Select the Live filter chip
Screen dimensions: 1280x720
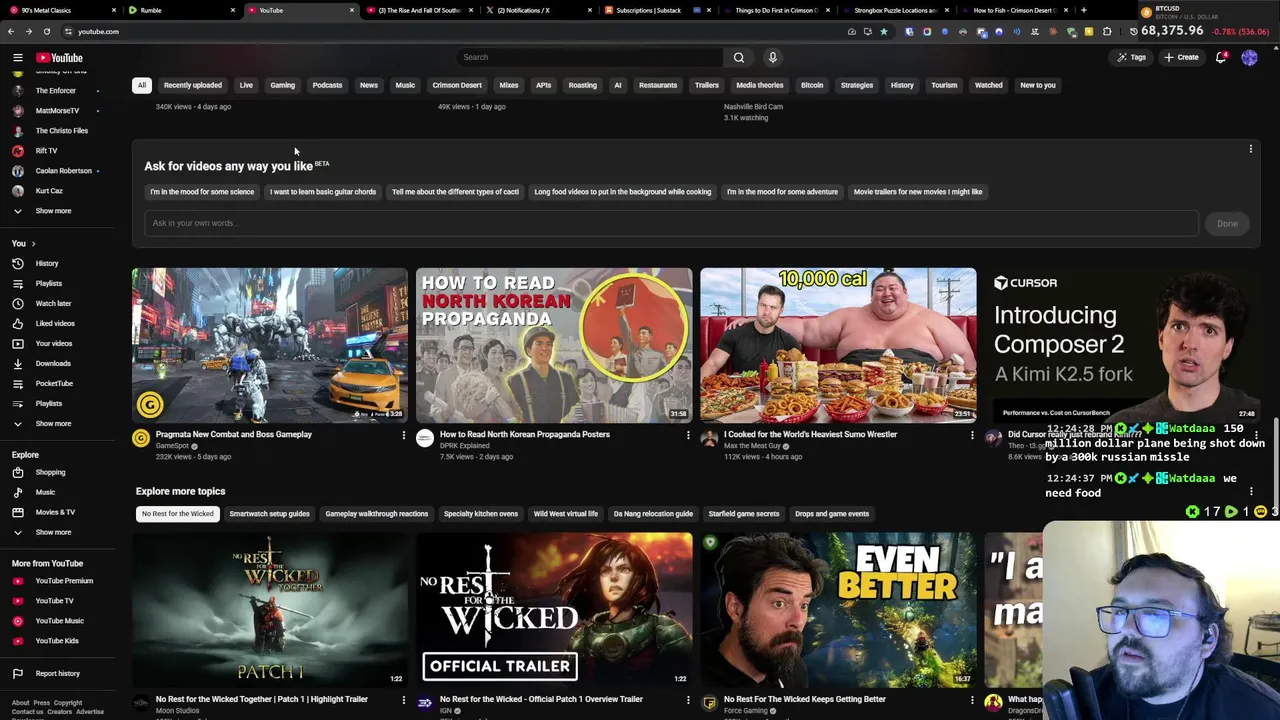[x=246, y=85]
